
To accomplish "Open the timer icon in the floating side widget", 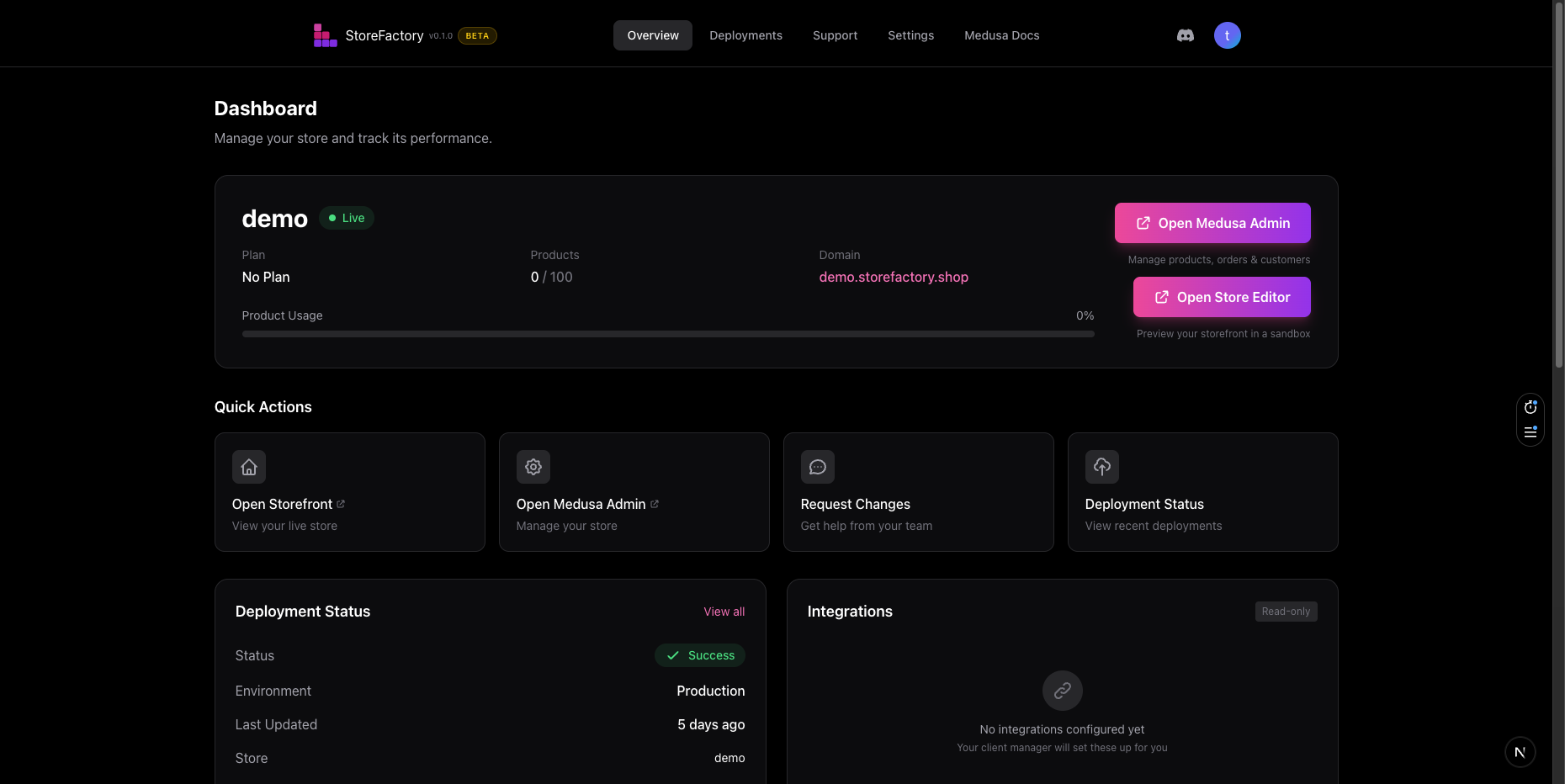I will (1531, 406).
